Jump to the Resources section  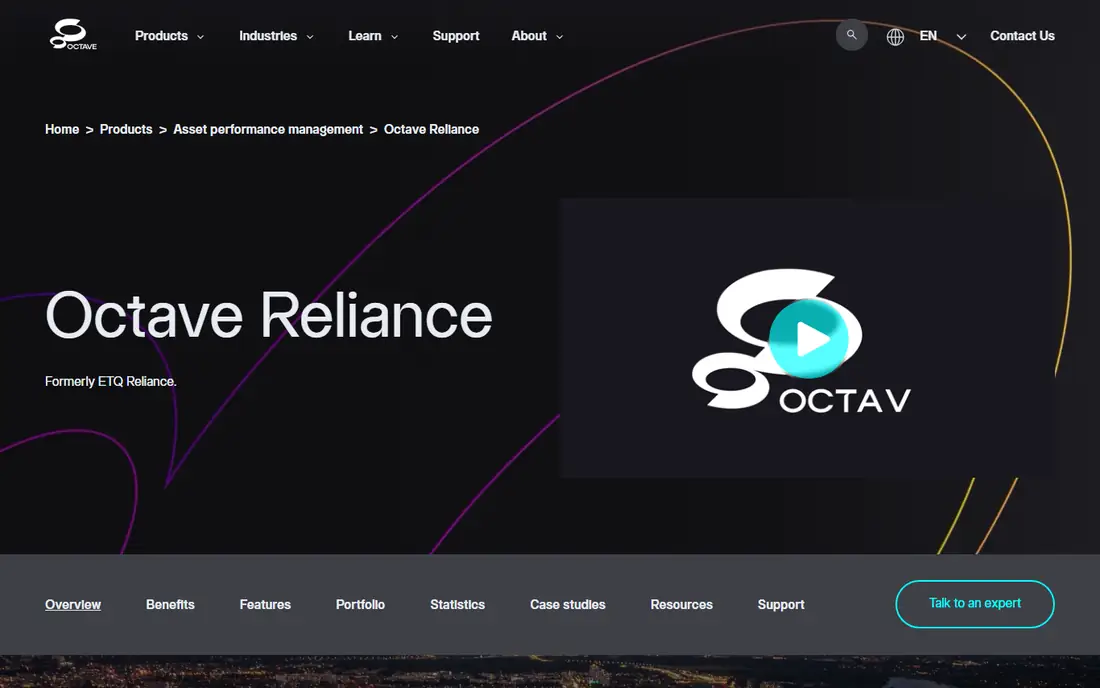click(681, 605)
